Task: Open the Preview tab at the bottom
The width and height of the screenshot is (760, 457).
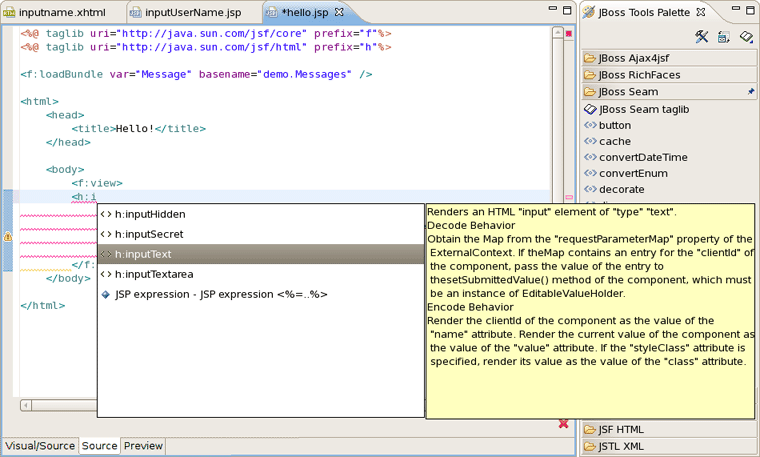Action: 143,446
